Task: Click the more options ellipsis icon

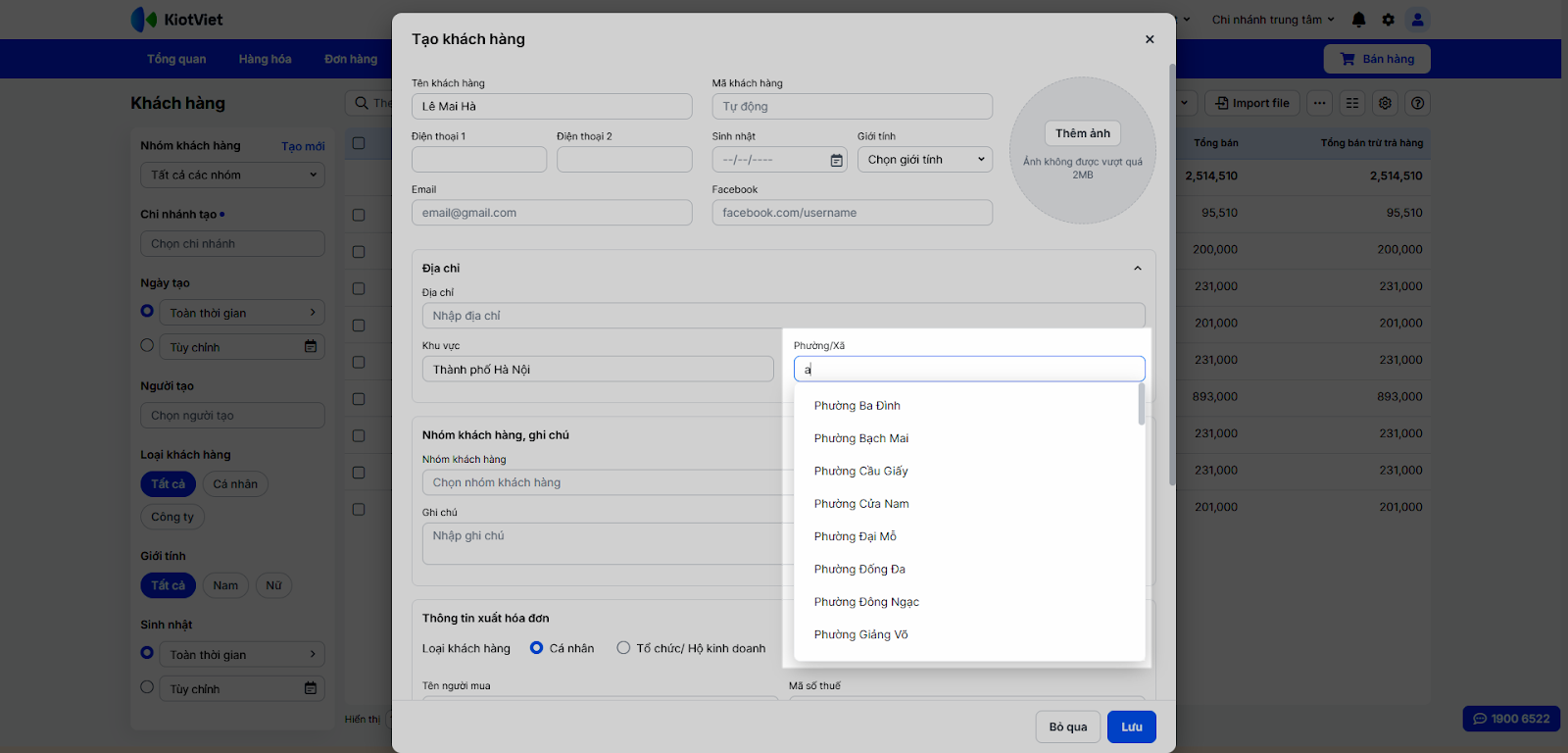Action: coord(1320,103)
